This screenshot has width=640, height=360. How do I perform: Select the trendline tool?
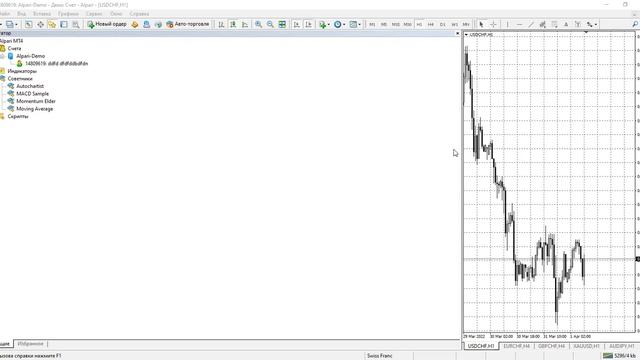pyautogui.click(x=531, y=24)
